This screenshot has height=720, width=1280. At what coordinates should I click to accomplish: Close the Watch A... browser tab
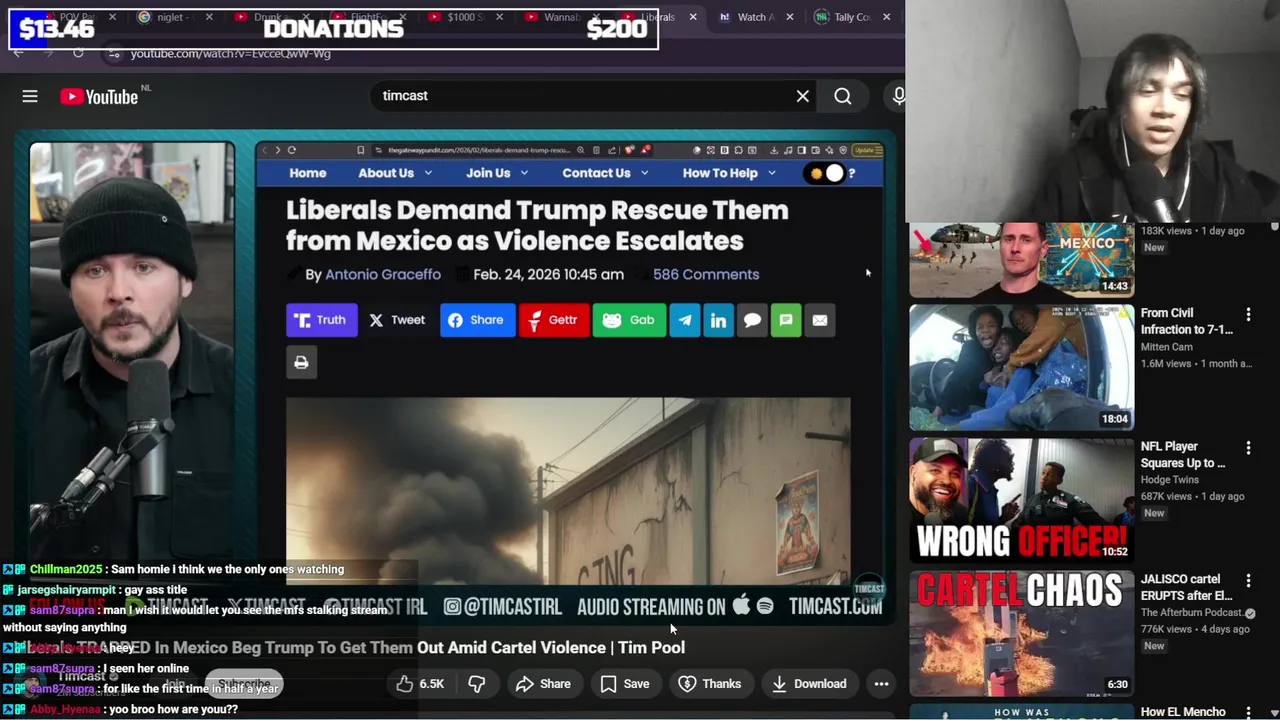click(789, 17)
